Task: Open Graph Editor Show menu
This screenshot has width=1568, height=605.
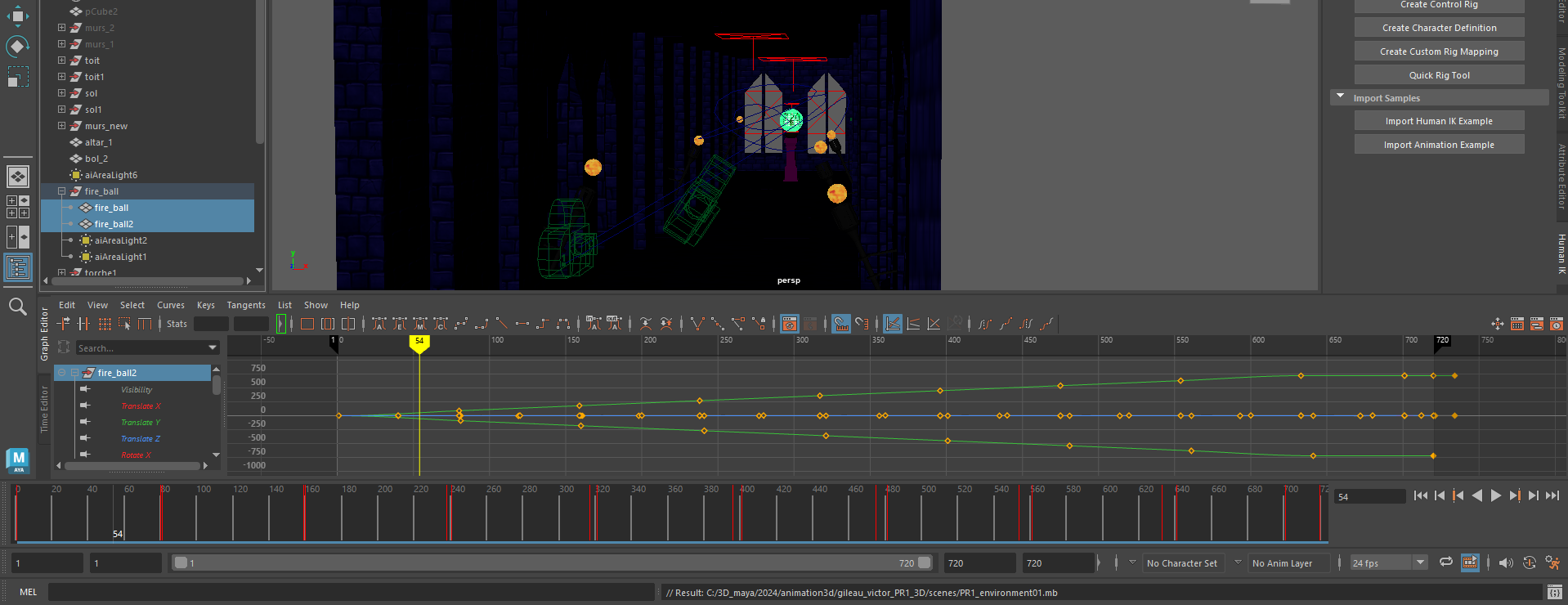Action: [316, 305]
